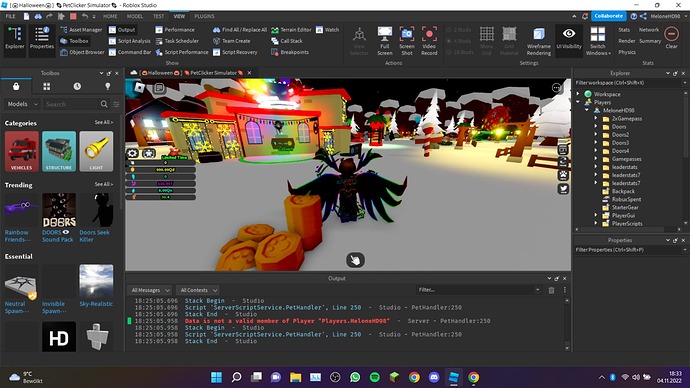Viewport: 690px width, 388px height.
Task: Open the Performance panel
Action: [175, 30]
